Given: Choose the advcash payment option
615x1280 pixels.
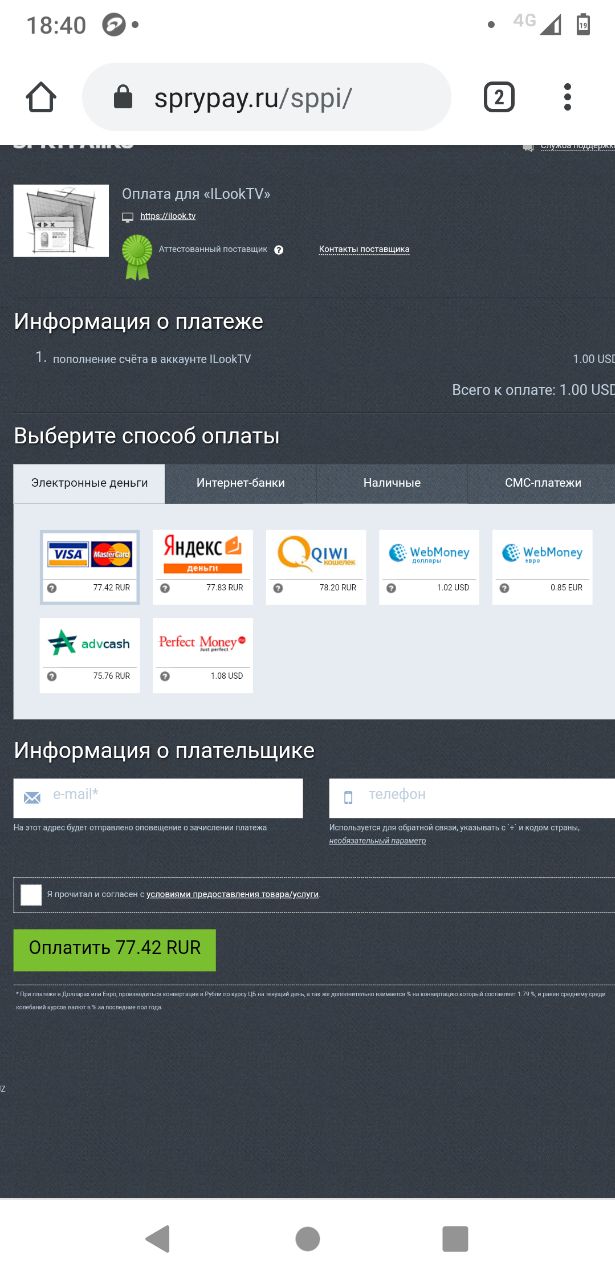Looking at the screenshot, I should pos(90,655).
